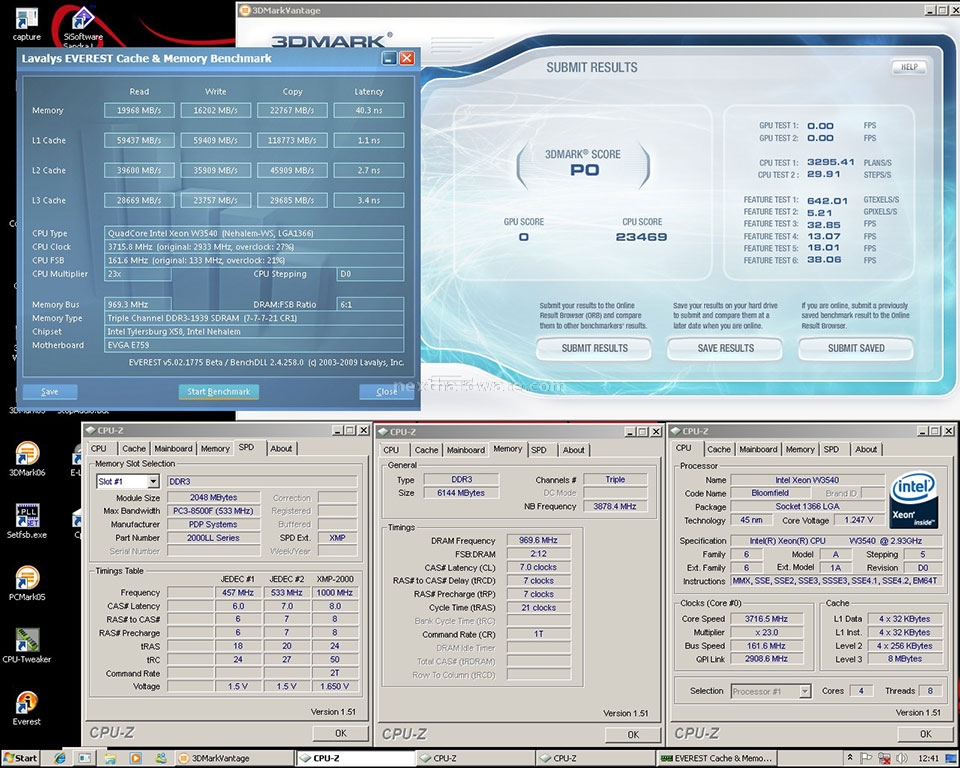
Task: Click the QPI Link value 2908.6 MHz
Action: click(767, 659)
